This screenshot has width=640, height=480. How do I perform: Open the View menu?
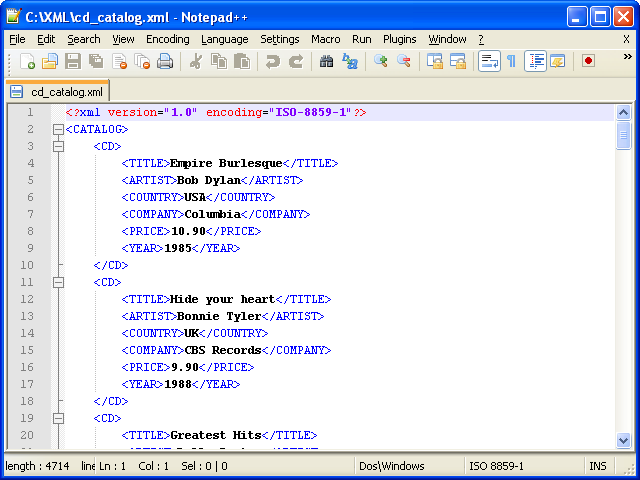123,39
